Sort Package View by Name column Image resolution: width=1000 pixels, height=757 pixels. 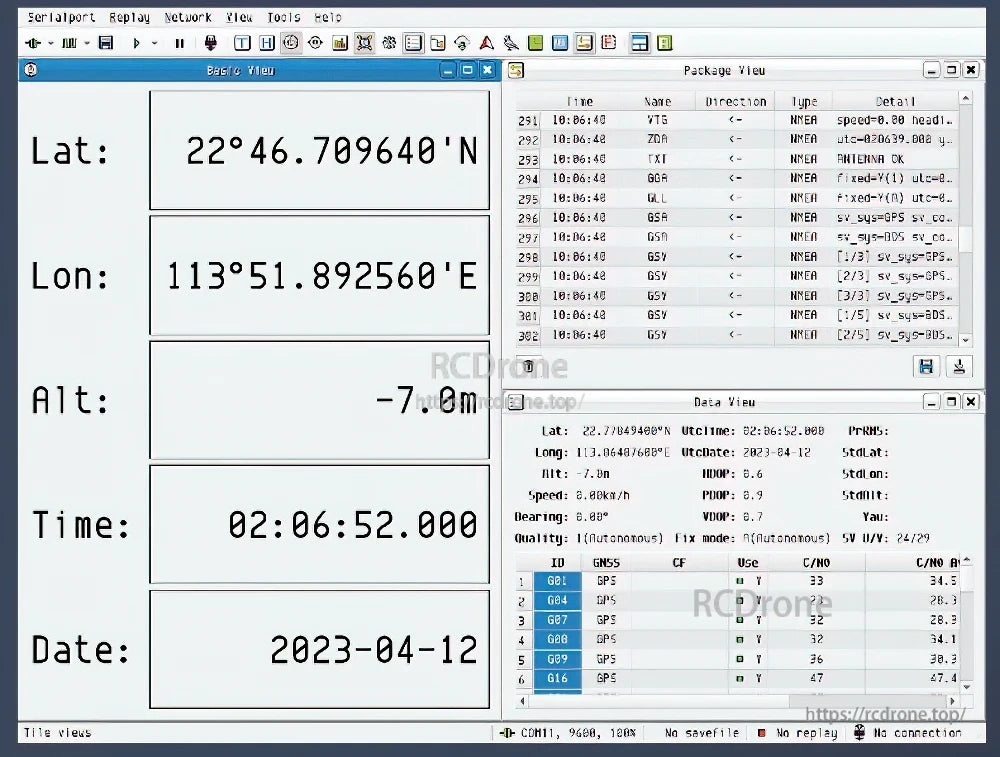(658, 101)
